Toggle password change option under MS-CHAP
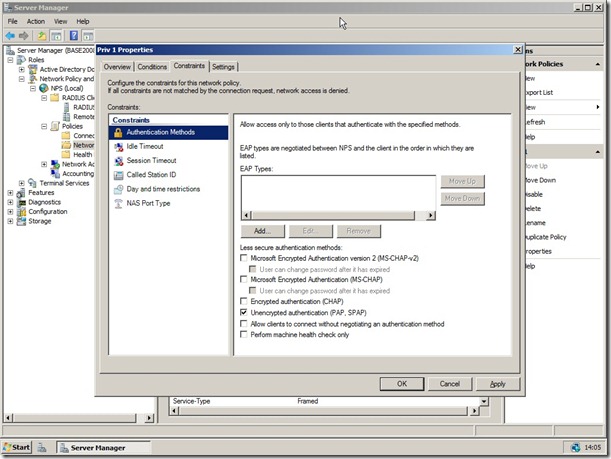Screen dimensions: 611x459 pos(253,291)
